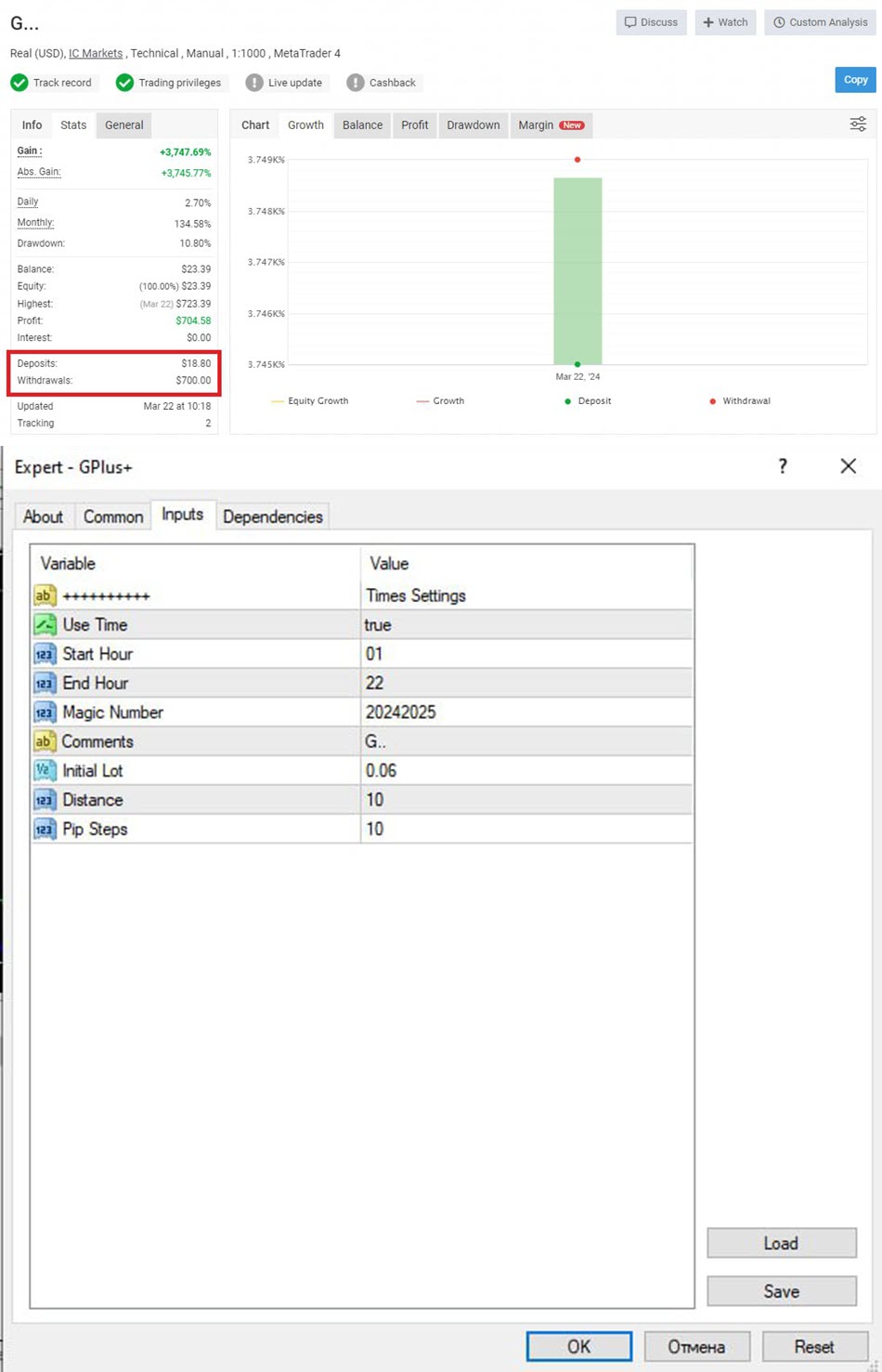Toggle the Withdrawal legend series

[740, 401]
